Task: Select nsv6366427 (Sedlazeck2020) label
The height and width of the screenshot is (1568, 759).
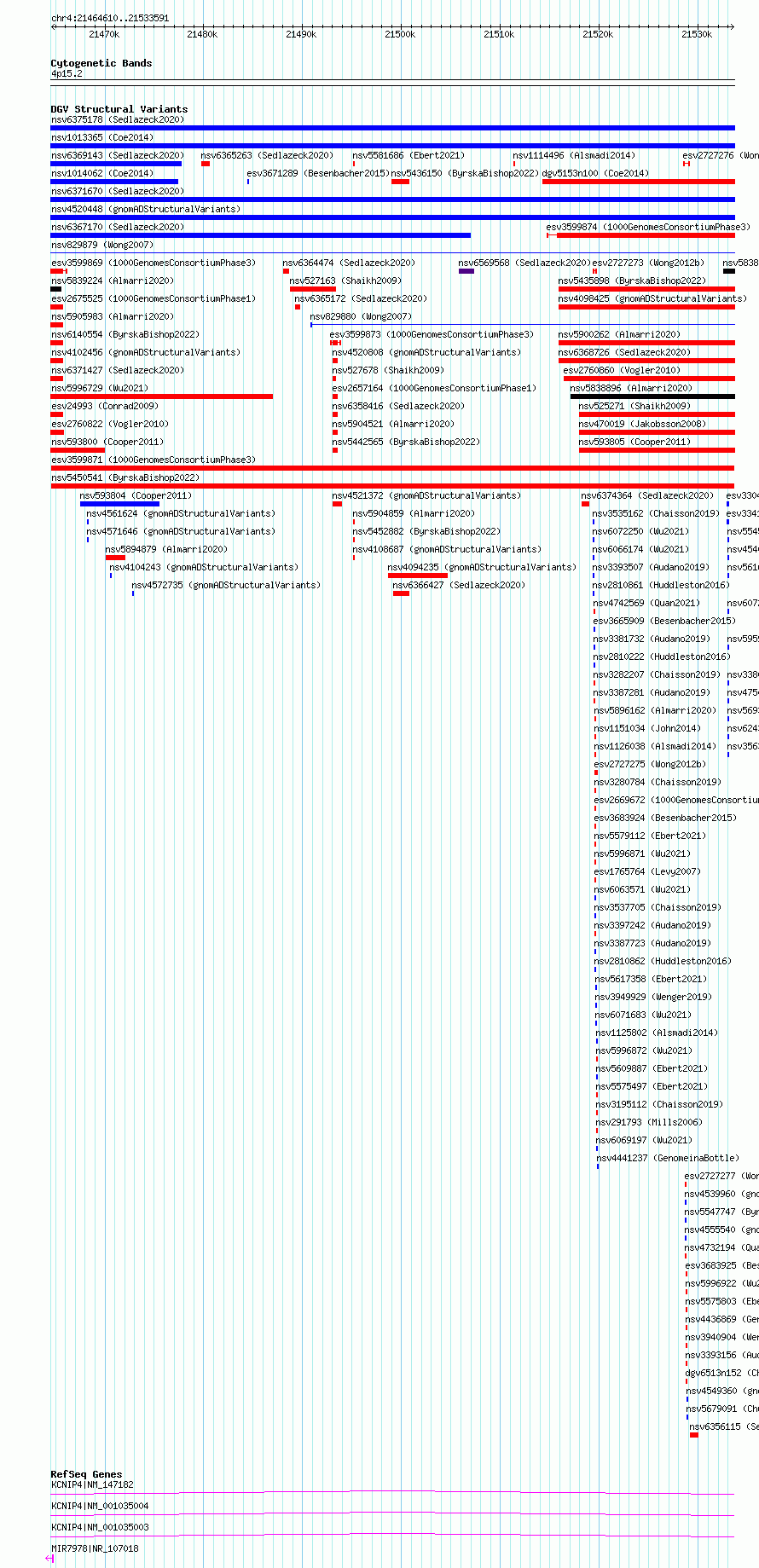Action: pyautogui.click(x=459, y=585)
